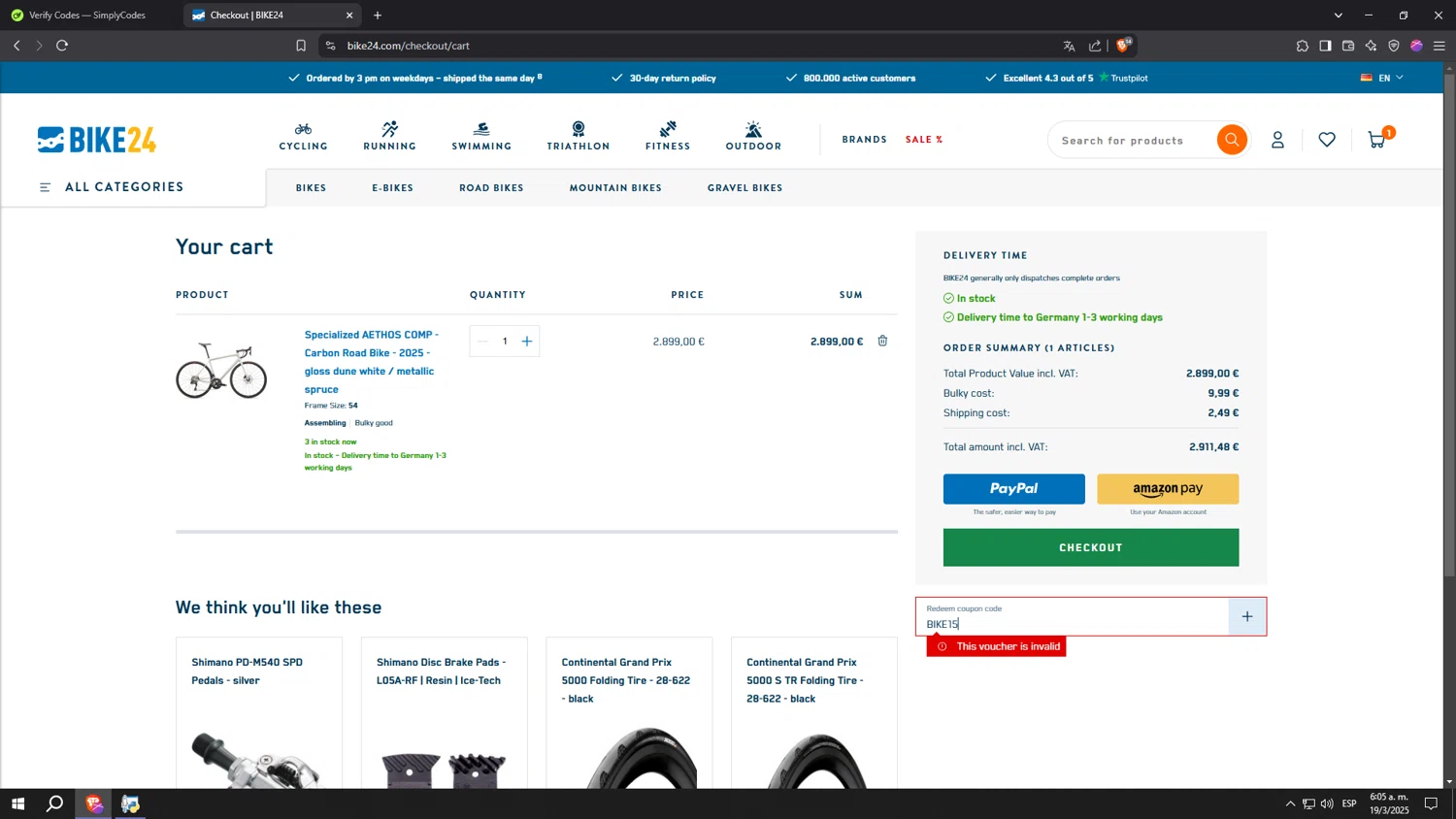The width and height of the screenshot is (1456, 819).
Task: Switch to Verify Codes SimplyCodes tab
Action: pyautogui.click(x=87, y=16)
